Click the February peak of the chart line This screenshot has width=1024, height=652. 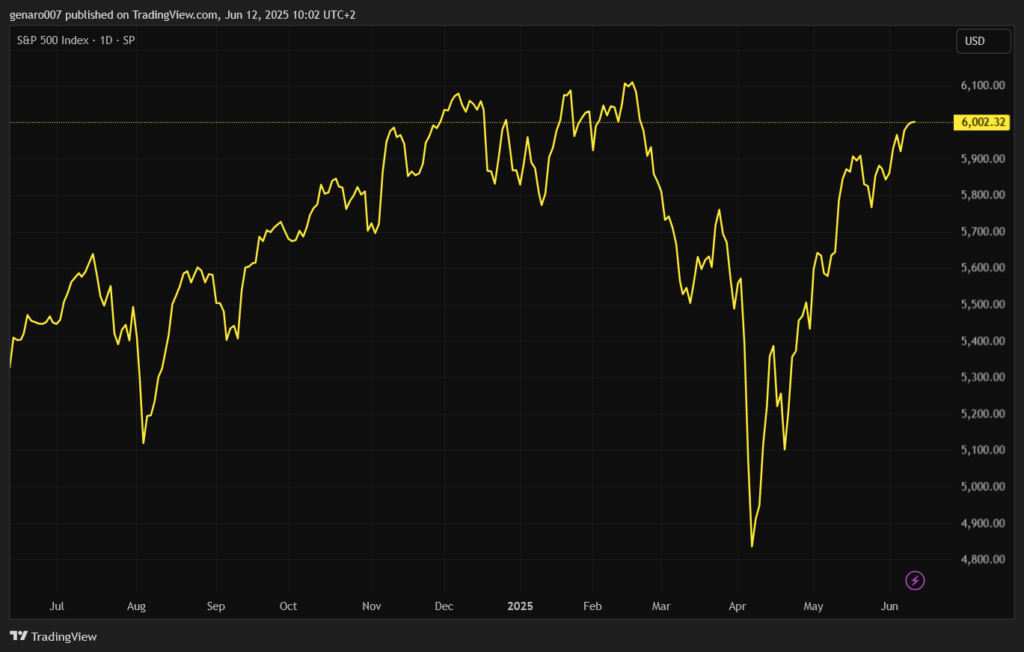(632, 83)
